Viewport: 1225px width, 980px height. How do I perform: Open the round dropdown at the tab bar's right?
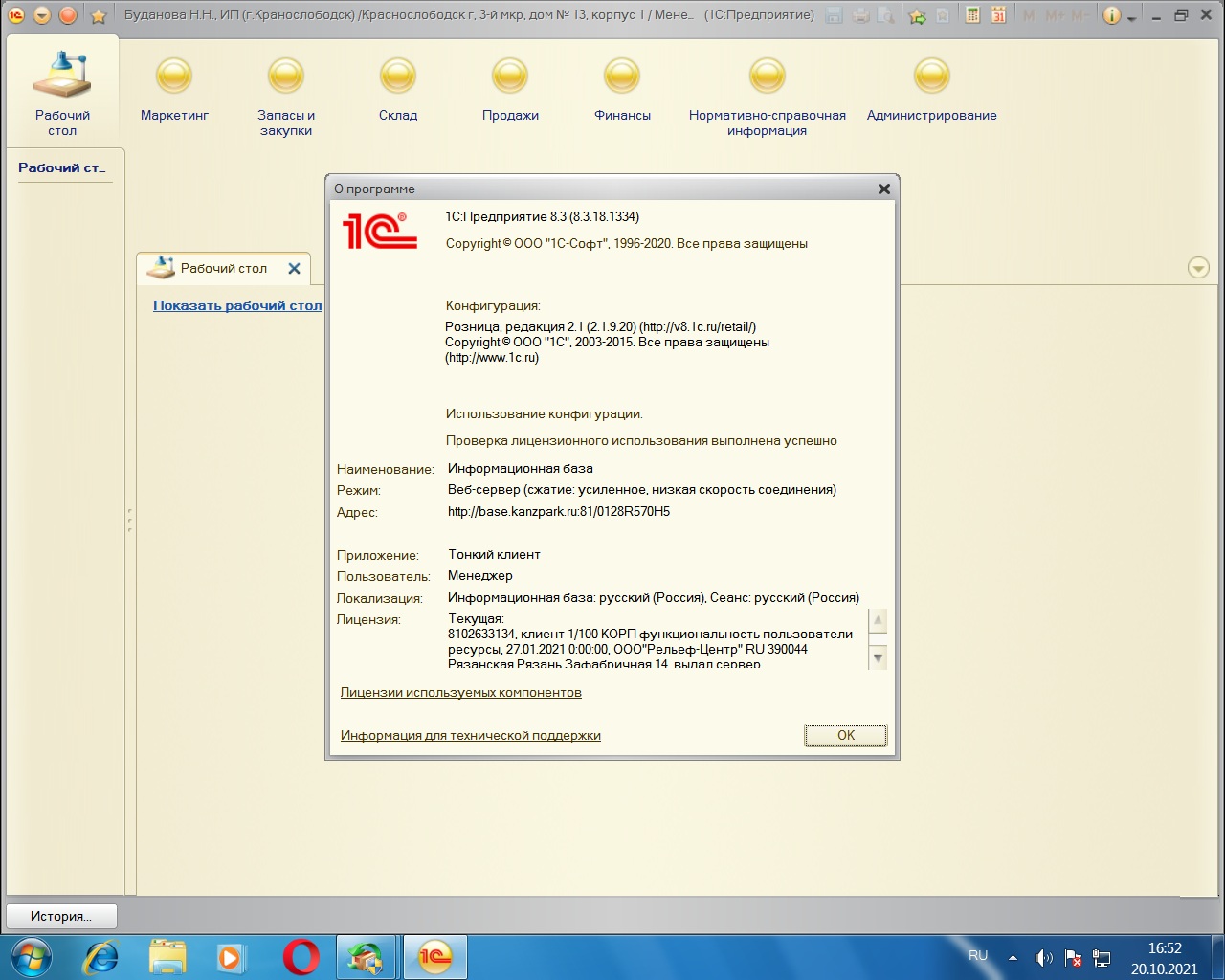coord(1198,268)
